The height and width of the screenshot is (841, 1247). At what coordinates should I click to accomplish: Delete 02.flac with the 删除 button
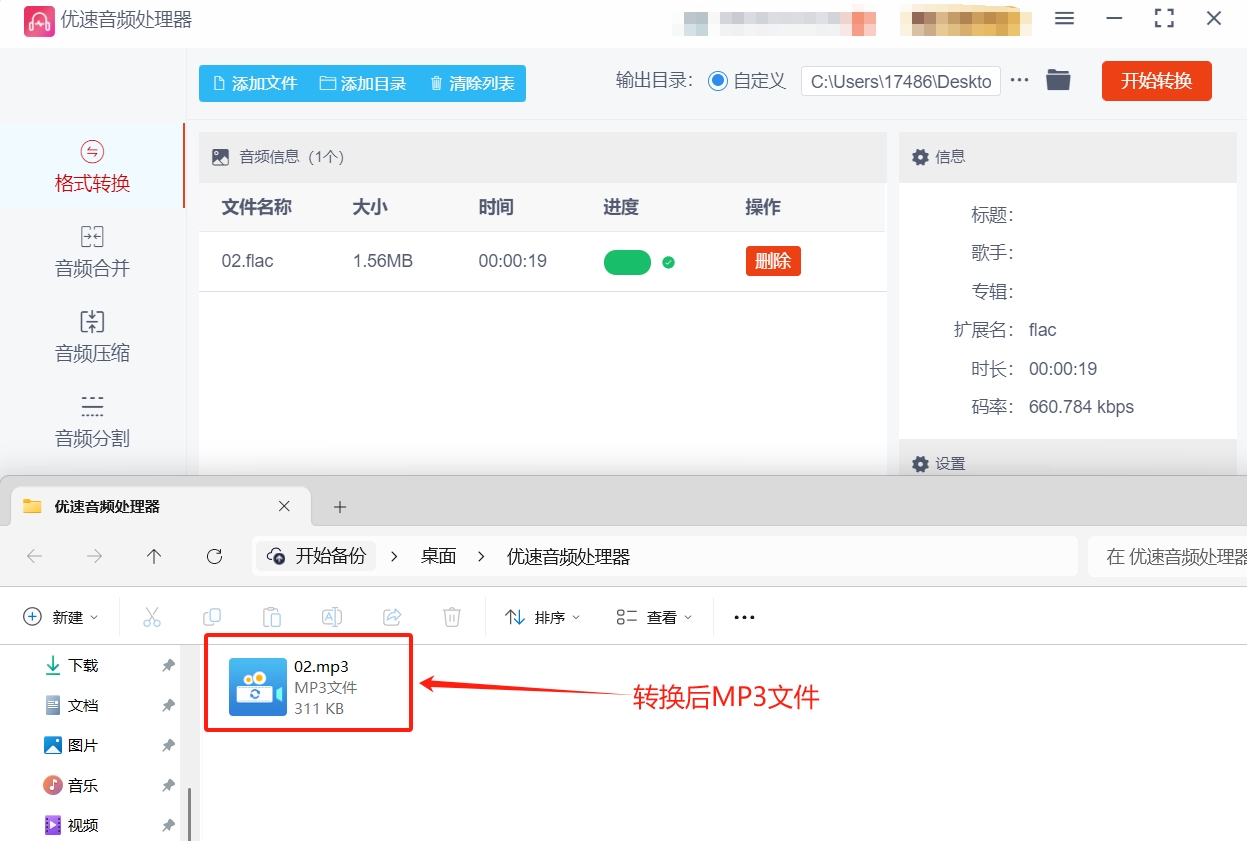[x=773, y=261]
